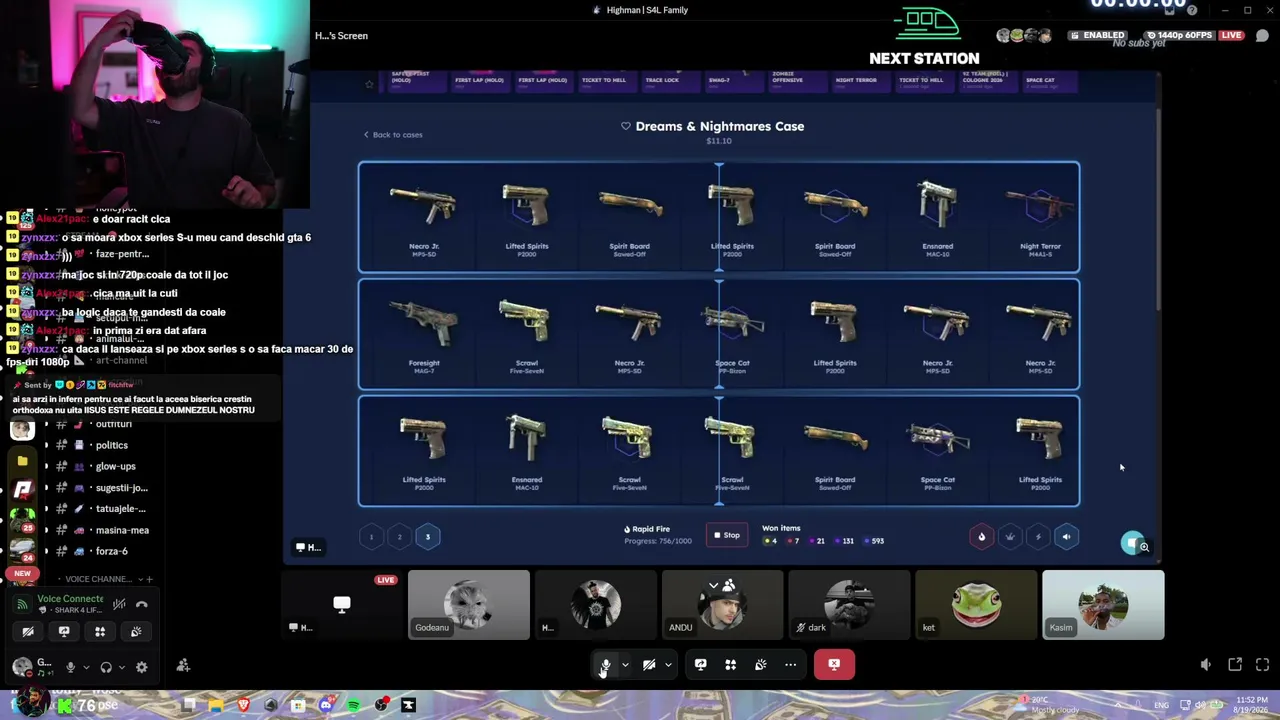Image resolution: width=1280 pixels, height=720 pixels.
Task: Open dark's participant tile
Action: 850,605
